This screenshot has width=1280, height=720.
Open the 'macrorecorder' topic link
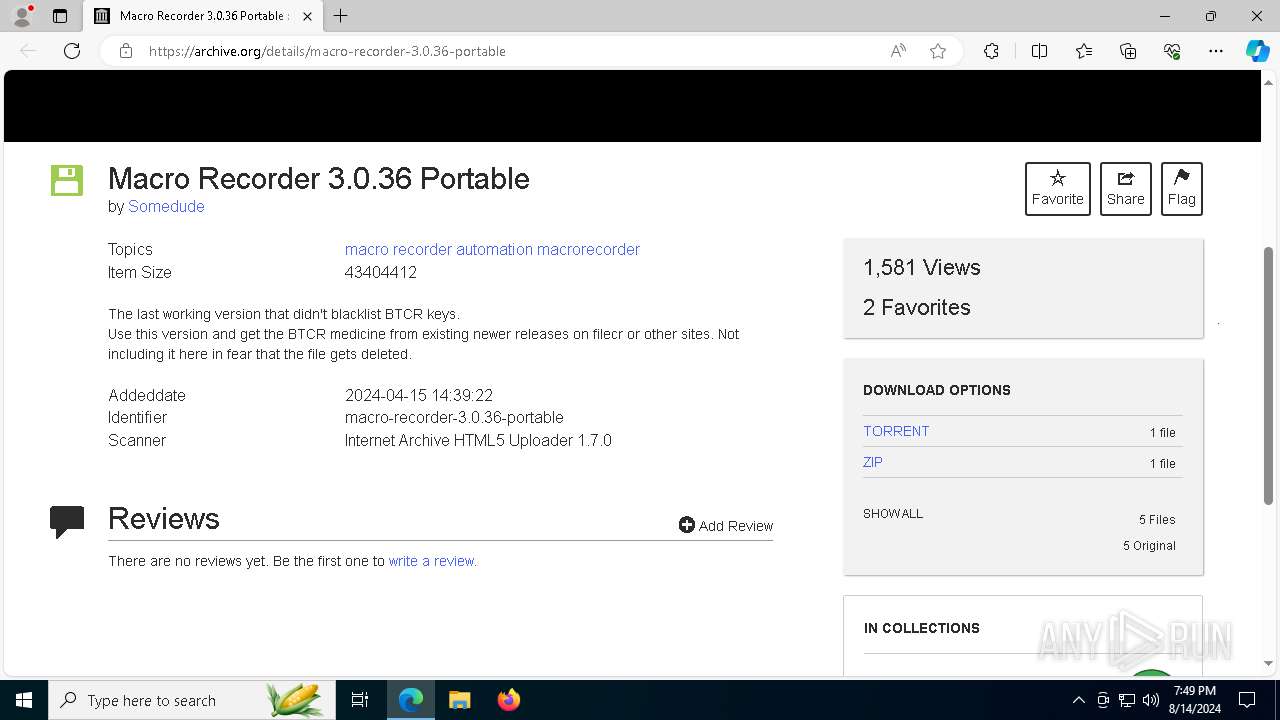pyautogui.click(x=588, y=249)
